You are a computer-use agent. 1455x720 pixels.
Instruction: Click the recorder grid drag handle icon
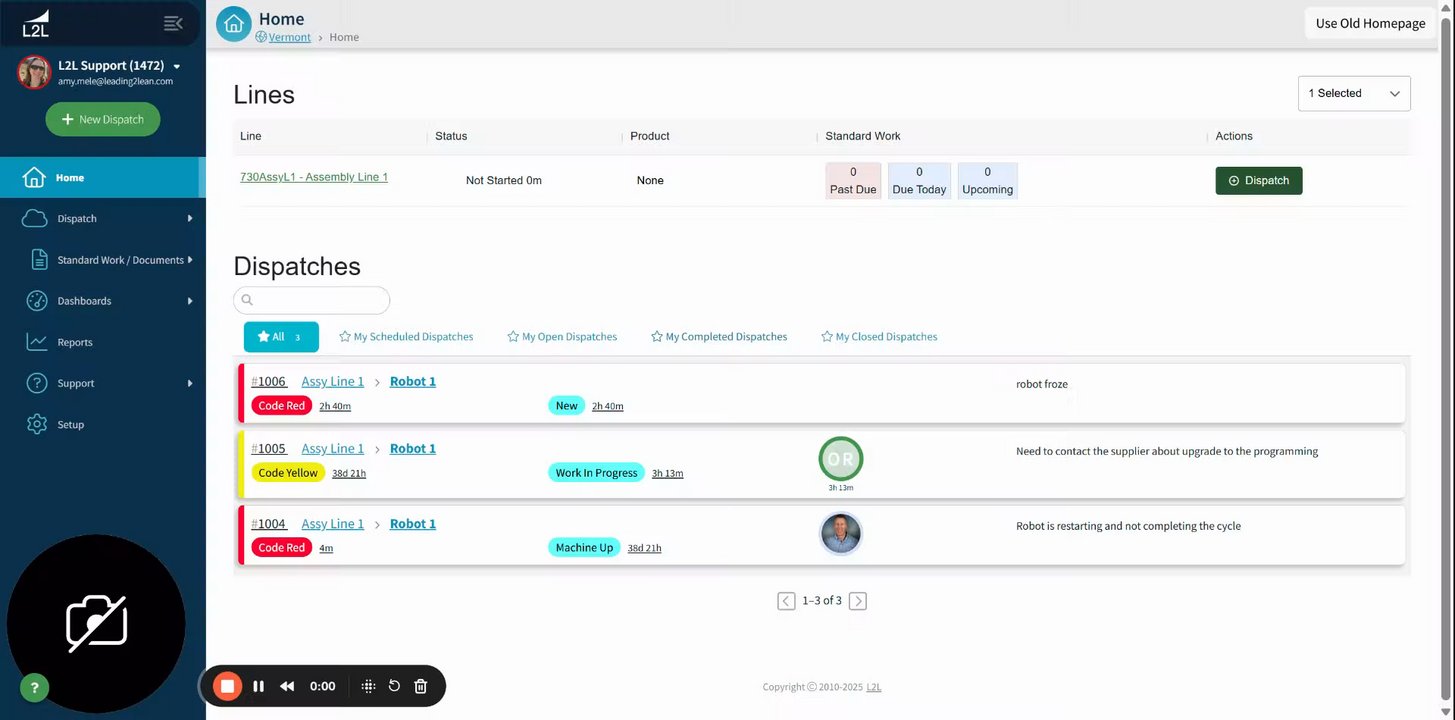pyautogui.click(x=368, y=686)
